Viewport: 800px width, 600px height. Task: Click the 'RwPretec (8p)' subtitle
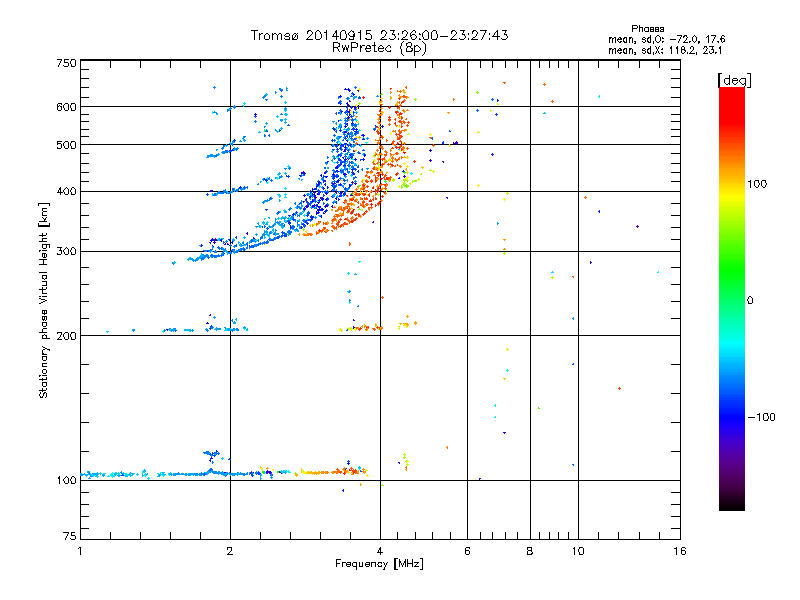[379, 48]
